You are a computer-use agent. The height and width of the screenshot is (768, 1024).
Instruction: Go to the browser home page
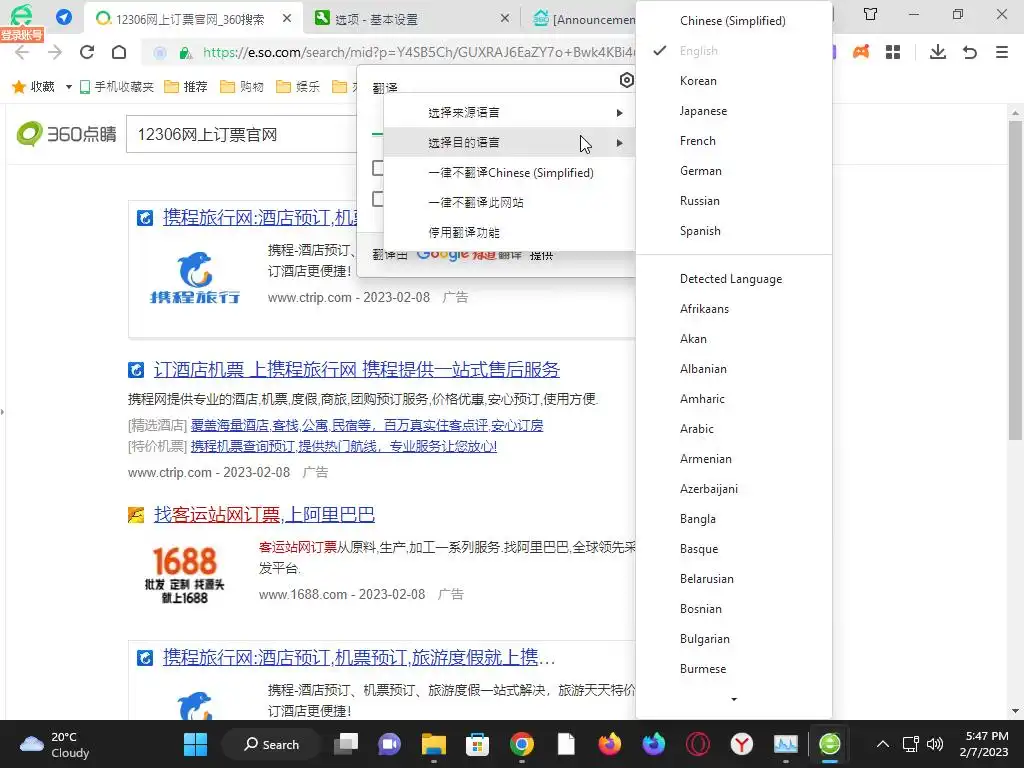(119, 52)
